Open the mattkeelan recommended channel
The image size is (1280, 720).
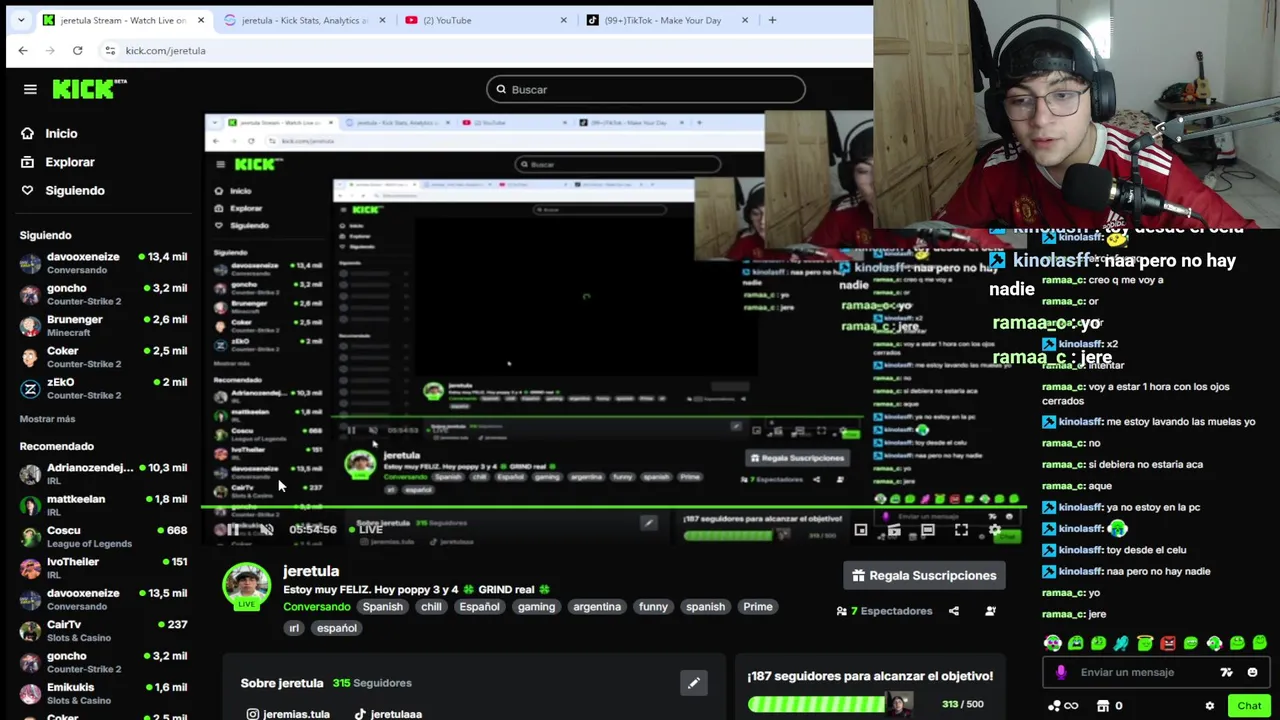(103, 505)
